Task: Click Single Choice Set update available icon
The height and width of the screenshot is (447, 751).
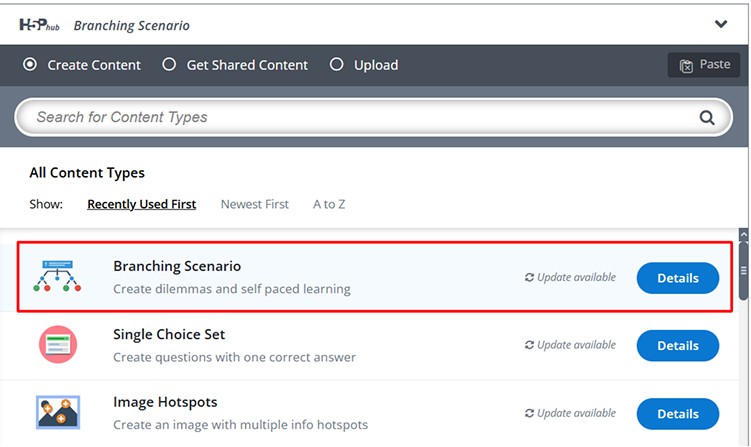Action: tap(529, 345)
